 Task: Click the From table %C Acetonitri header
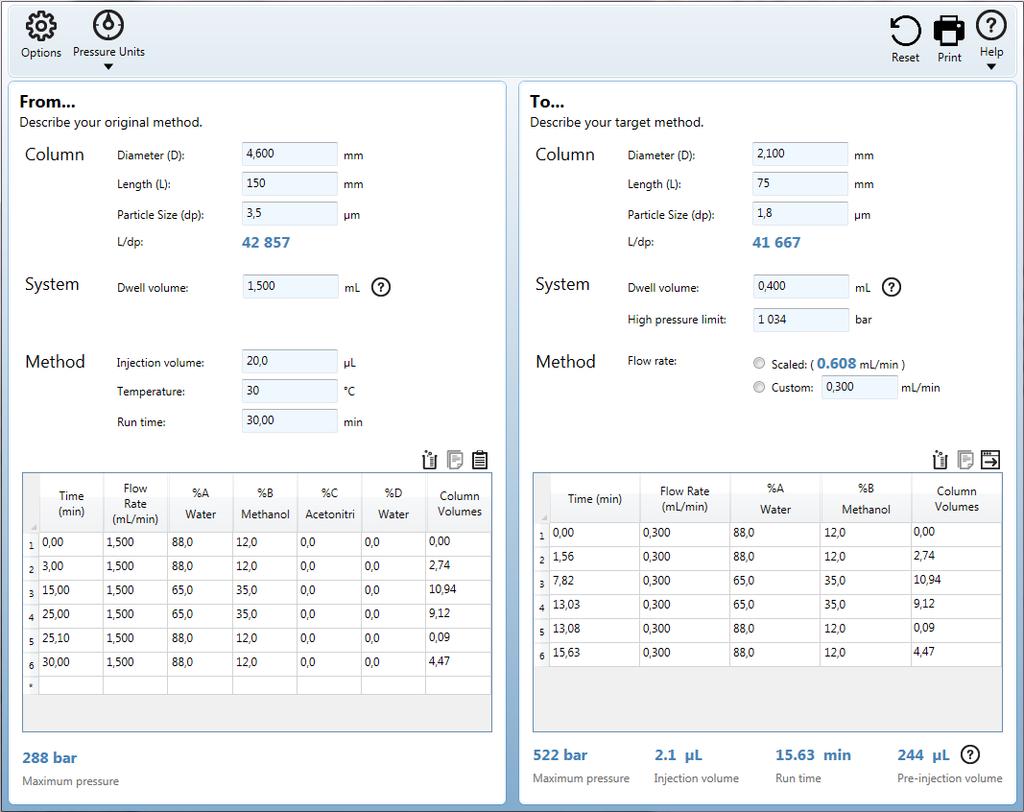(330, 503)
